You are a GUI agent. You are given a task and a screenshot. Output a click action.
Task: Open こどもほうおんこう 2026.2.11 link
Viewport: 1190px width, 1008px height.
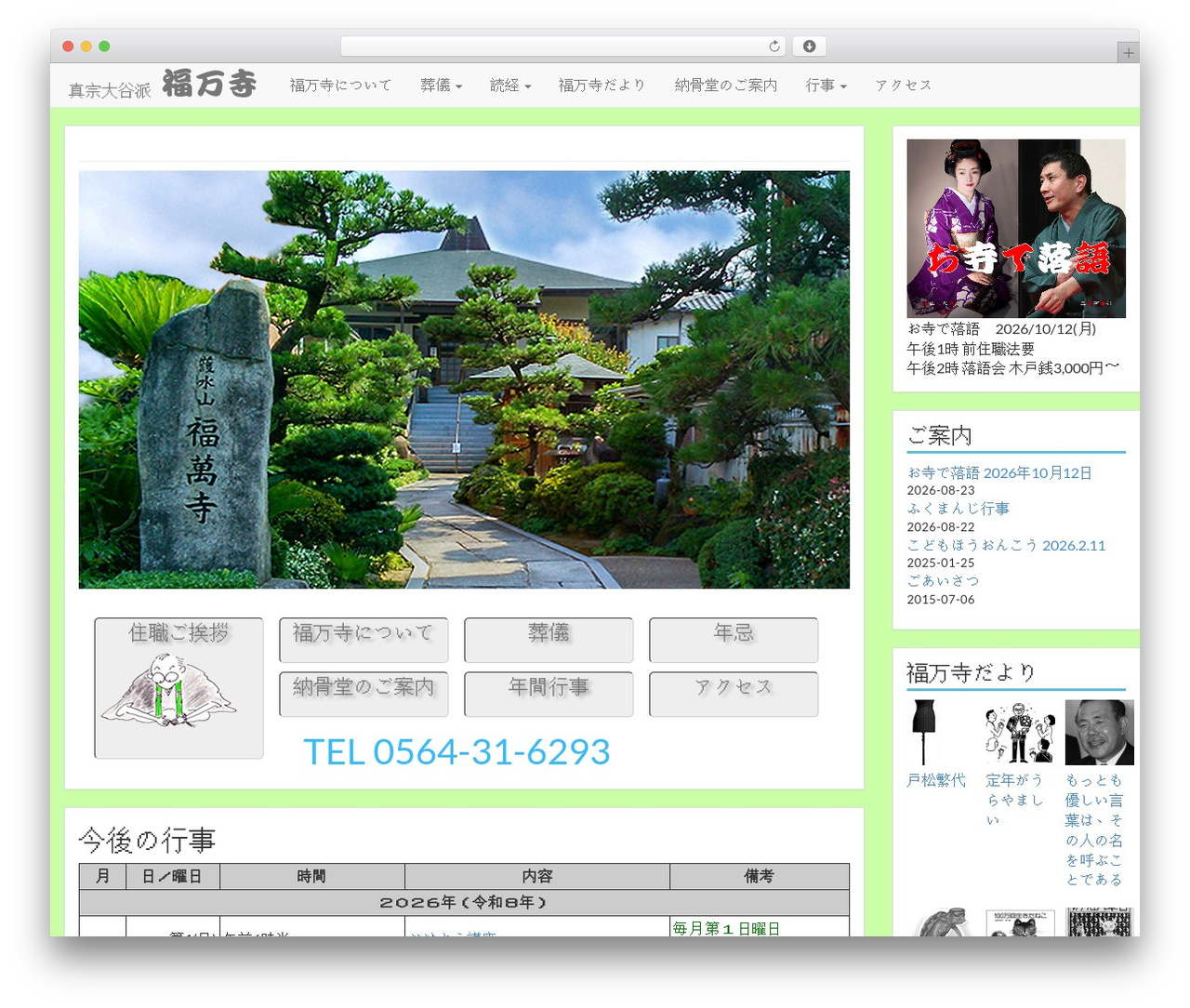[1007, 545]
